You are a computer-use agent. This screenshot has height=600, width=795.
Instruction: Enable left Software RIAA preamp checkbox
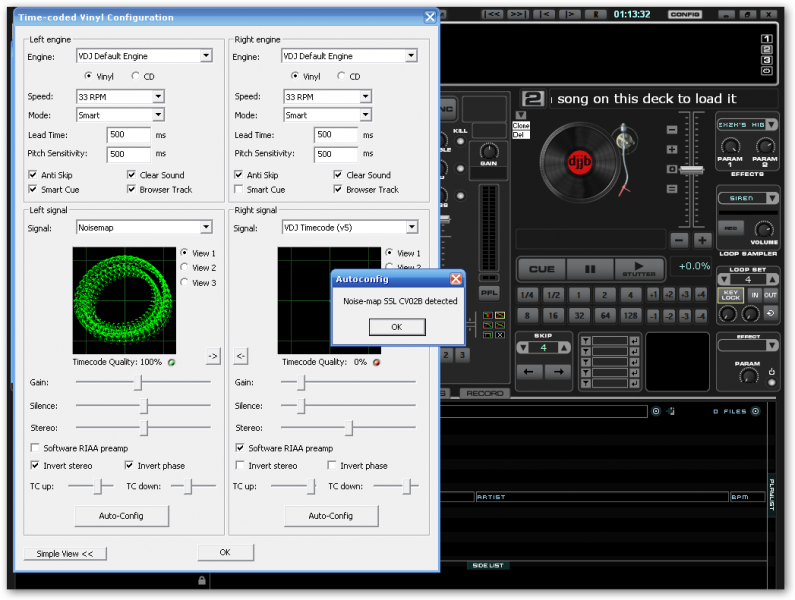[35, 448]
